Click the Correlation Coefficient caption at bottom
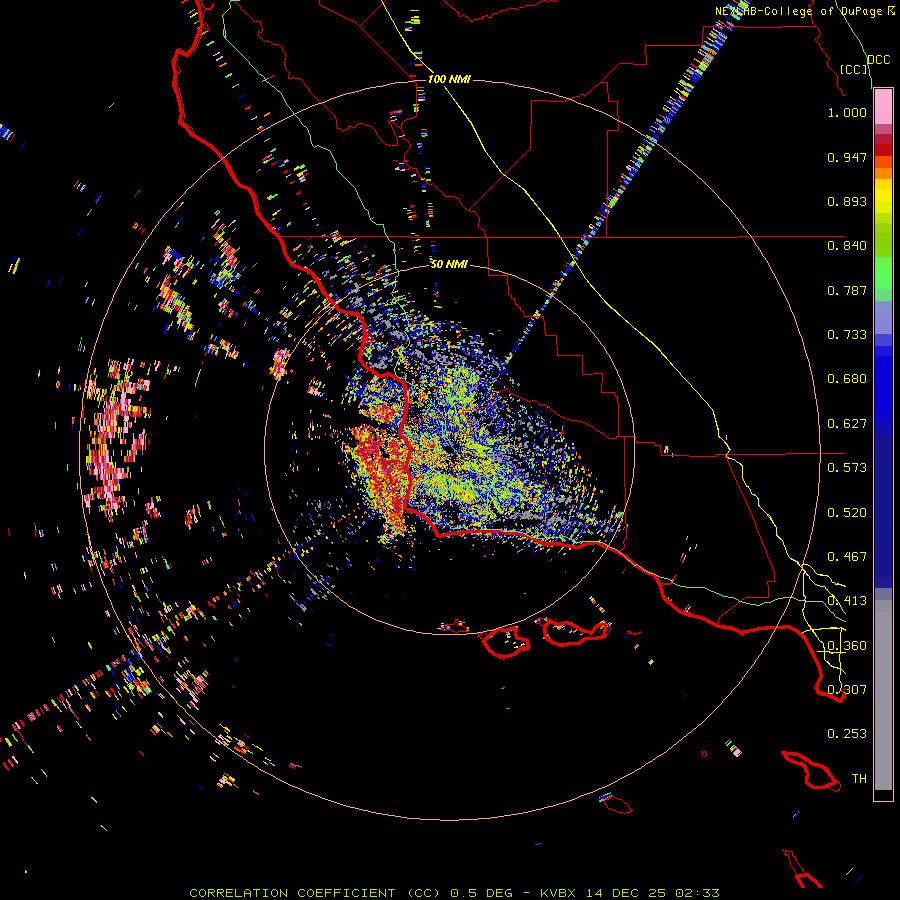This screenshot has width=900, height=900. (x=454, y=893)
